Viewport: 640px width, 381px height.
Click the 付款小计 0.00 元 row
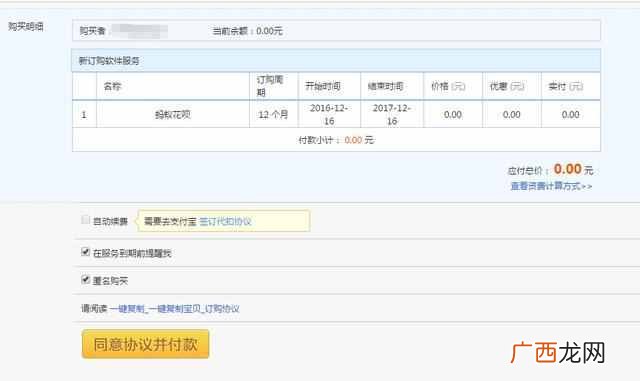point(336,140)
